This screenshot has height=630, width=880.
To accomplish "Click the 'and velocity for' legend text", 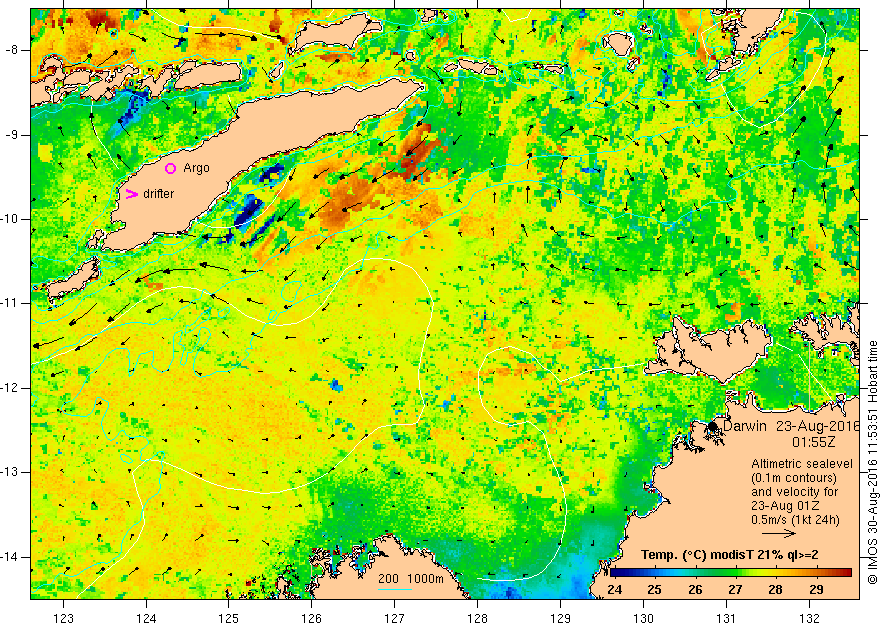I will click(795, 492).
